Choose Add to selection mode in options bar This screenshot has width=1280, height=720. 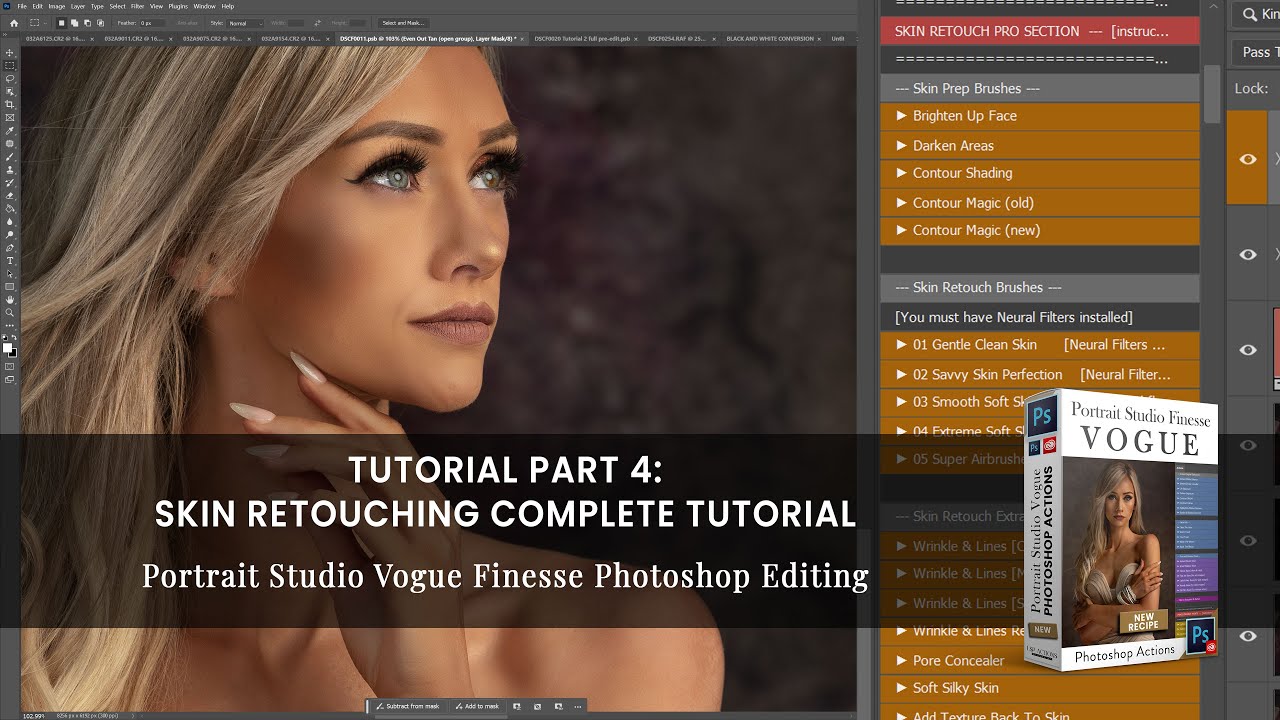click(x=74, y=23)
